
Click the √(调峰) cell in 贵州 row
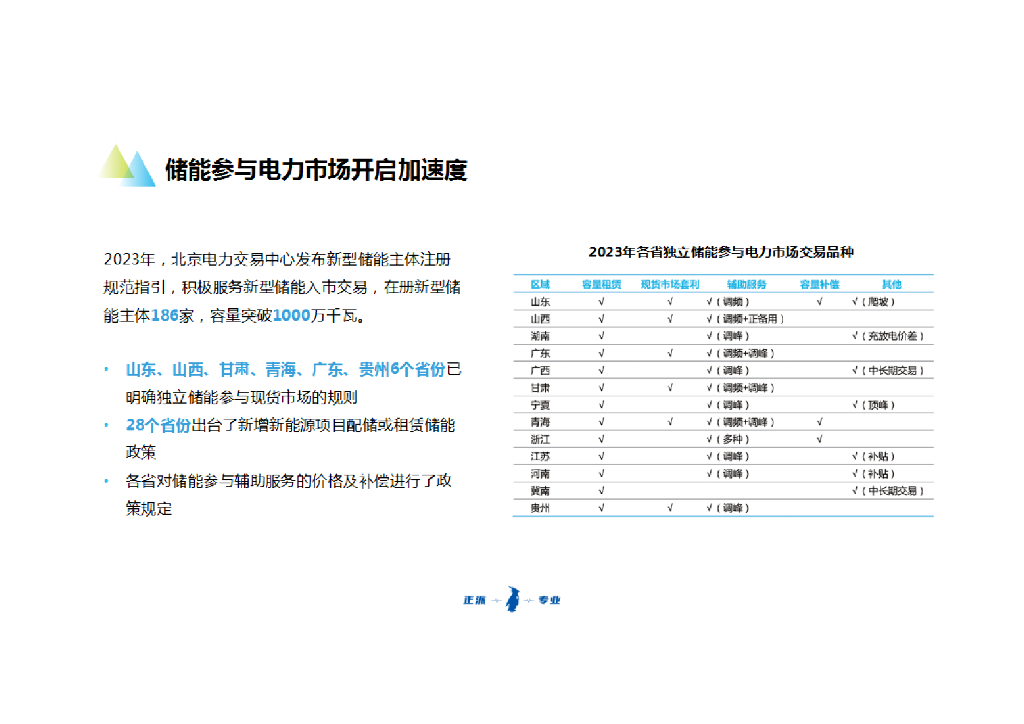pos(728,507)
